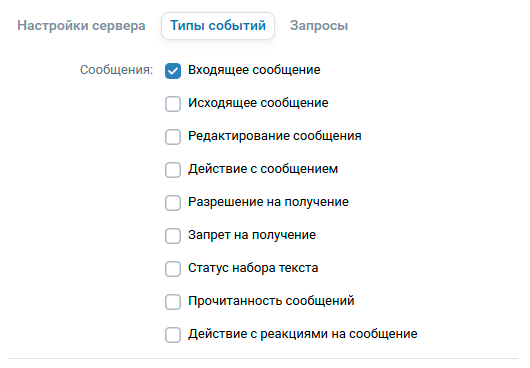
Task: Click the Разрешение на получение label text
Action: (268, 202)
